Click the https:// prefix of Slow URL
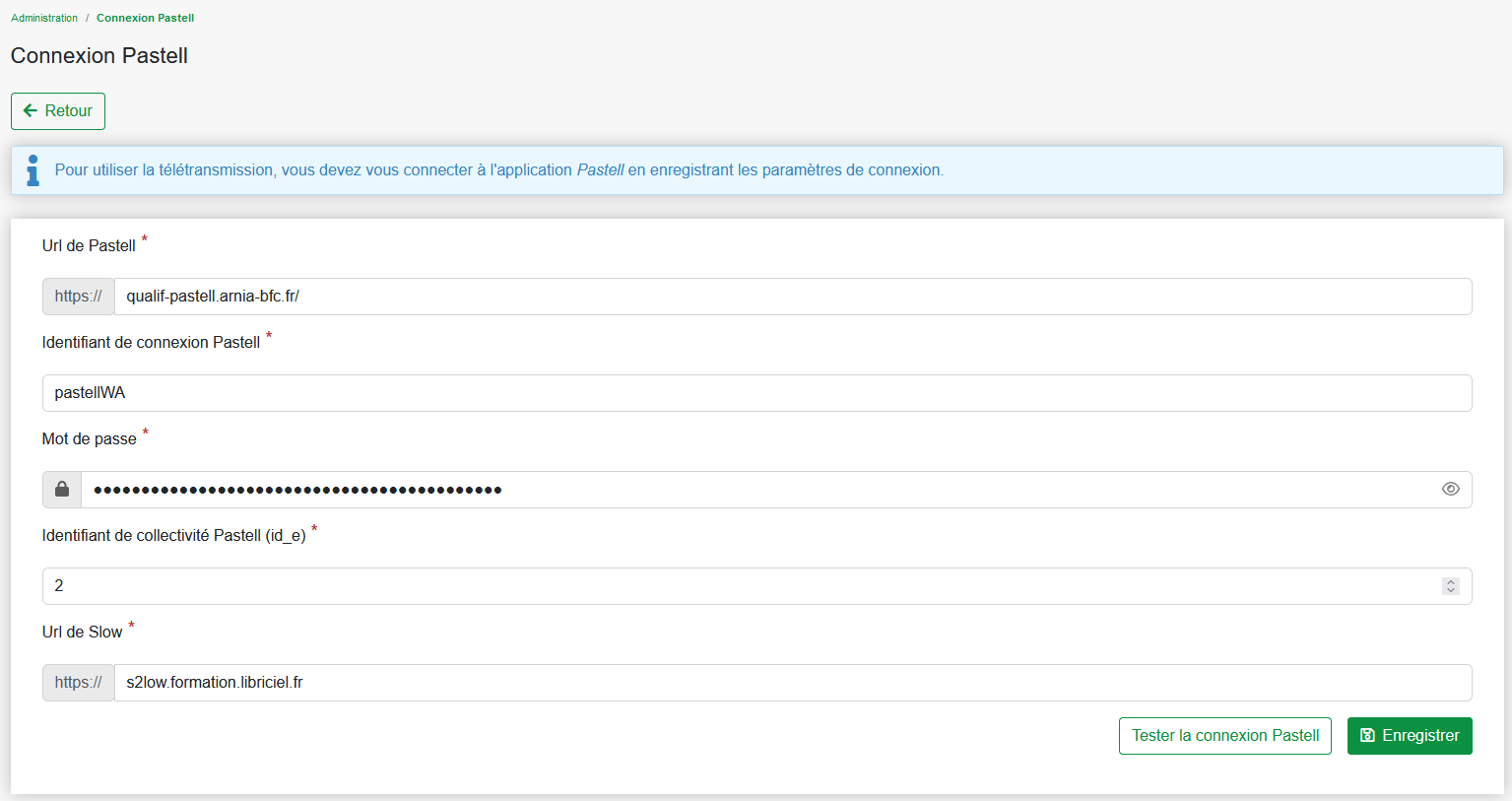1512x801 pixels. (x=79, y=683)
